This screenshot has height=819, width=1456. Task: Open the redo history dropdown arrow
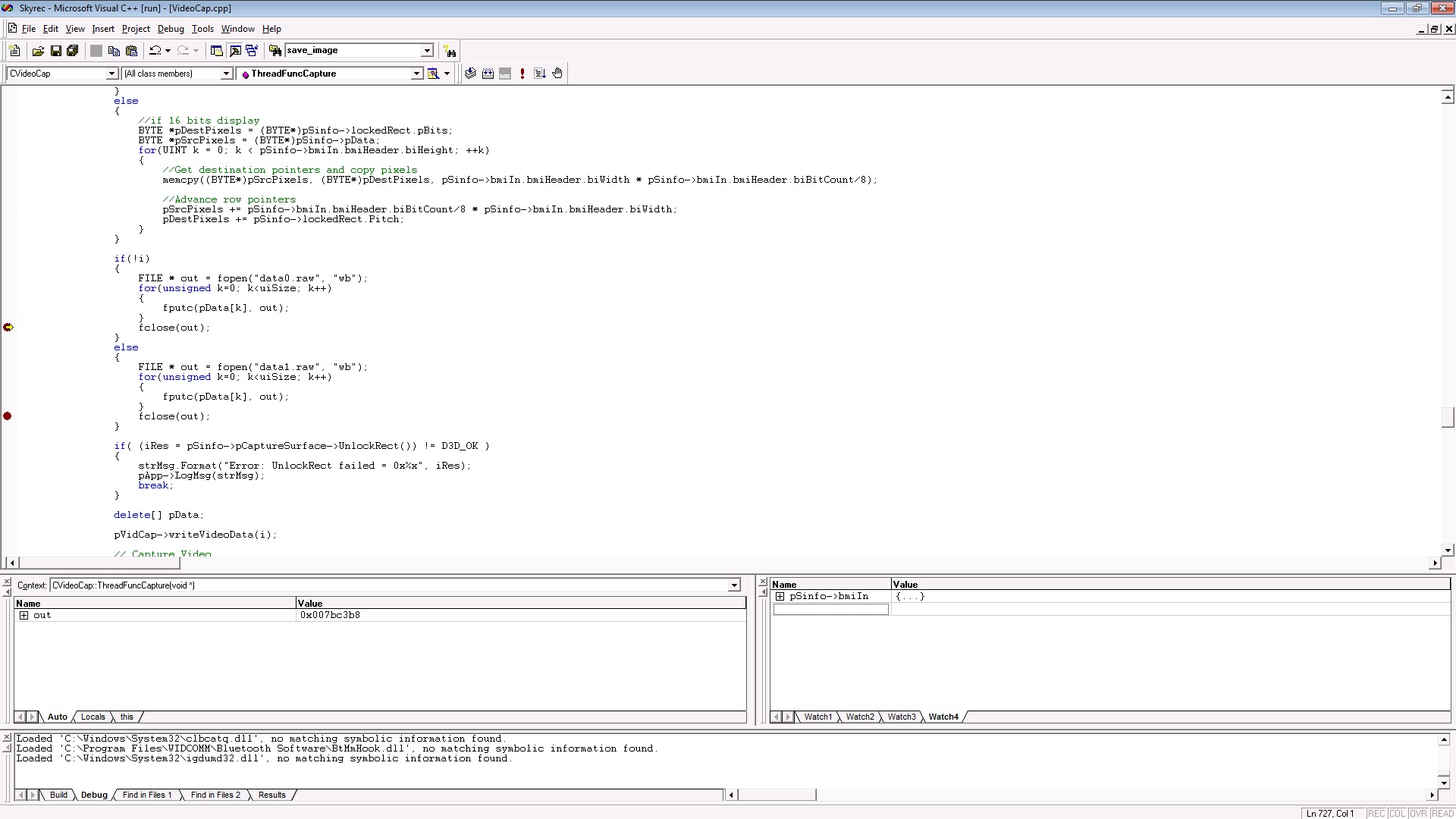click(196, 51)
